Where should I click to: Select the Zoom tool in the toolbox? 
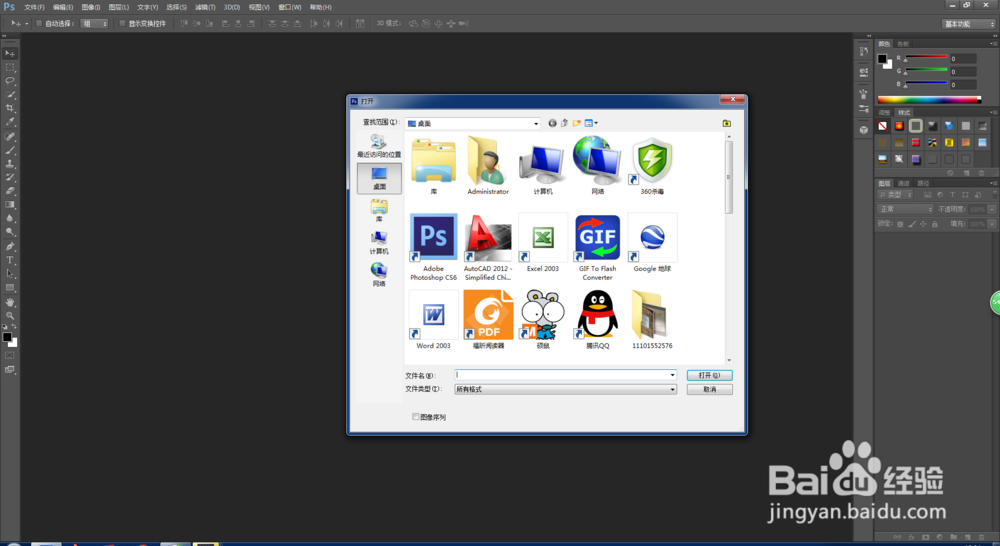tap(10, 316)
